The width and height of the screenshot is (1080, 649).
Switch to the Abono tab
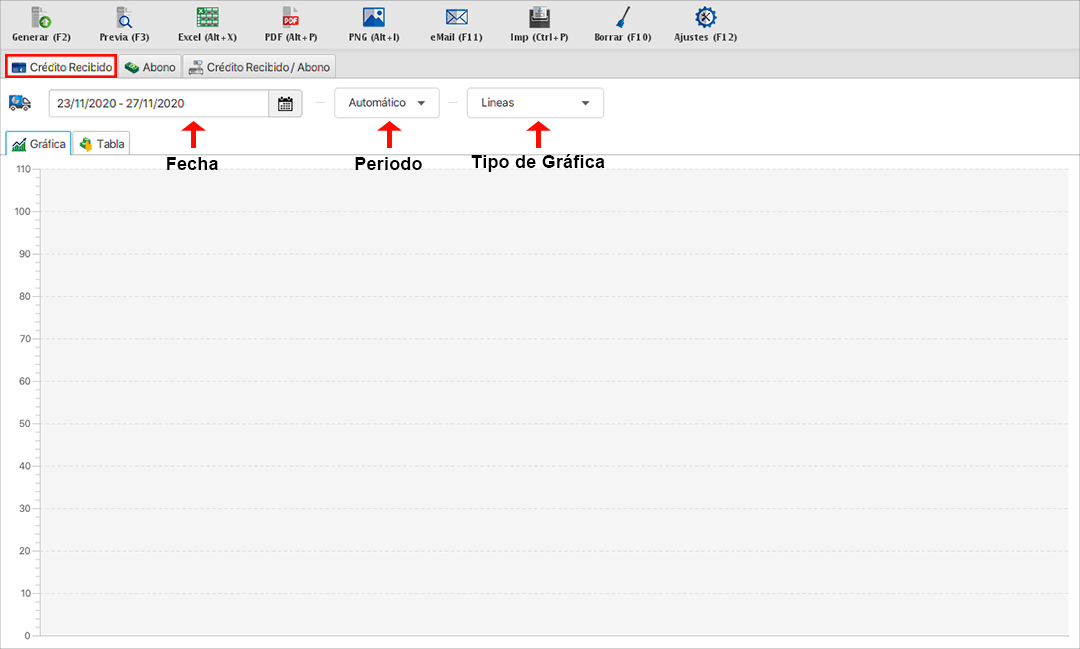[150, 67]
